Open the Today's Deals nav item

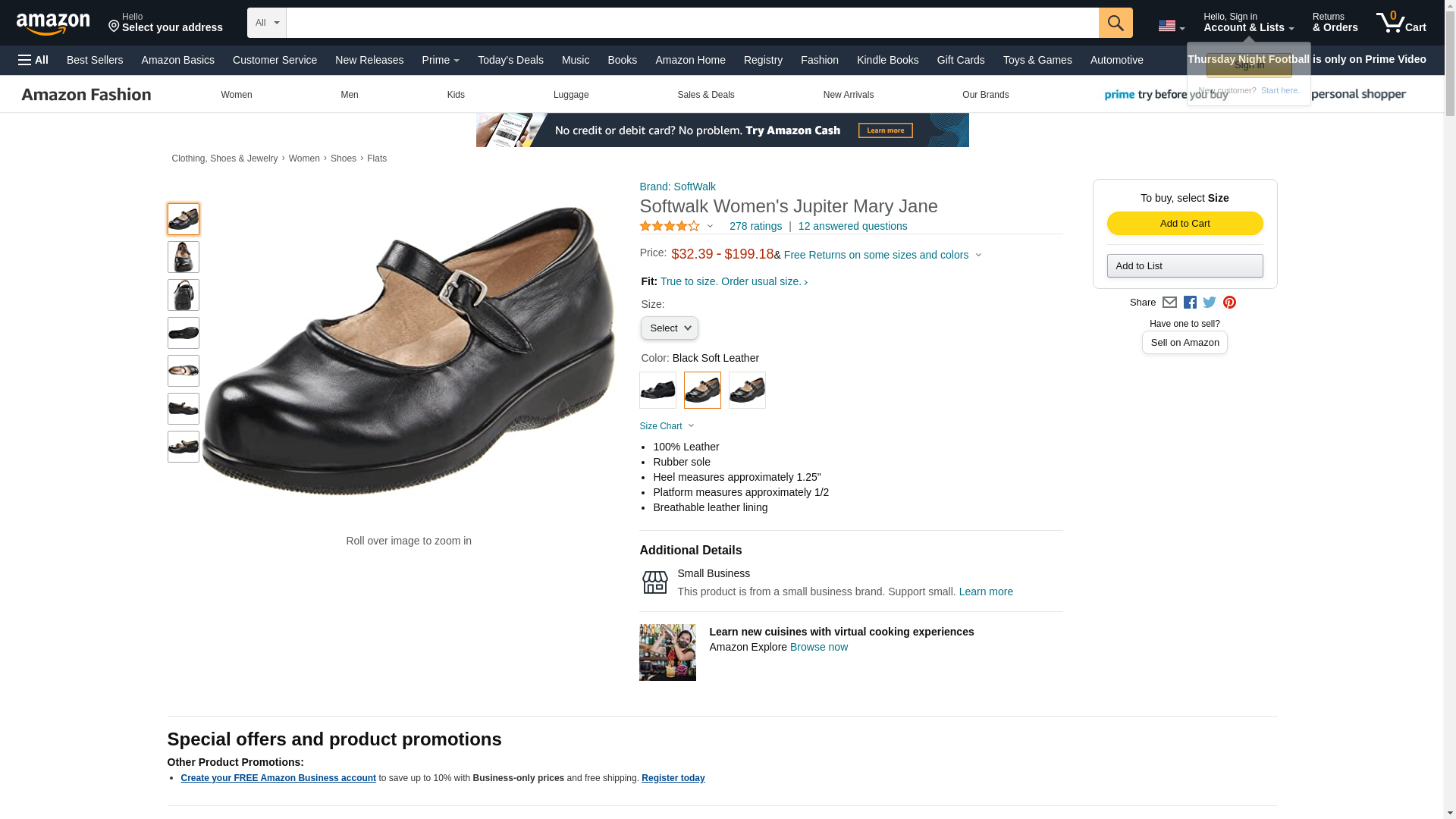pyautogui.click(x=510, y=60)
